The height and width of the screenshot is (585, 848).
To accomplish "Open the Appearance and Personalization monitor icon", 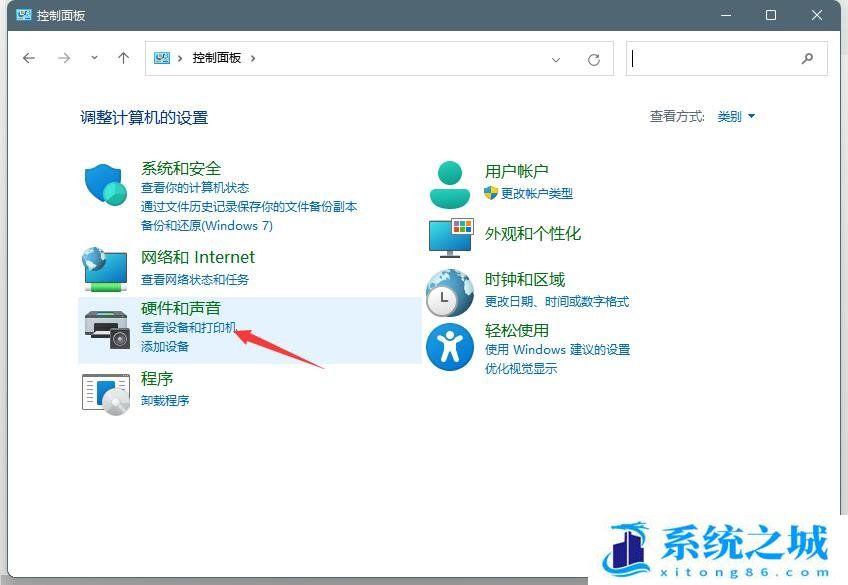I will [x=450, y=237].
